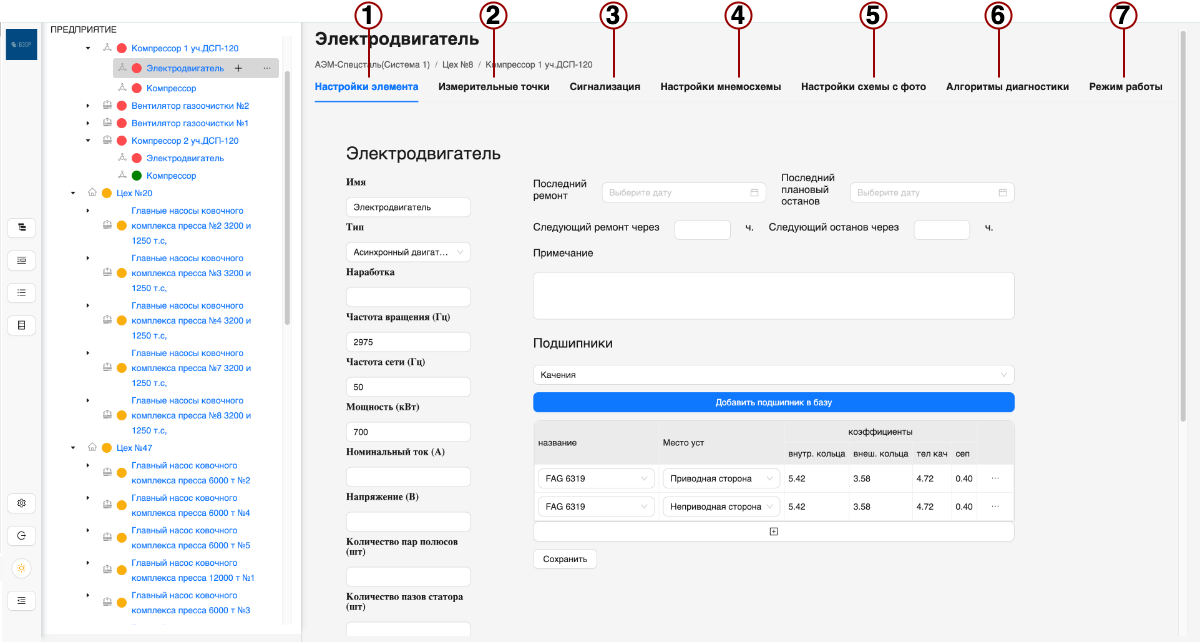The height and width of the screenshot is (643, 1200).
Task: Click the Добавить подшипник в базу button
Action: coord(773,402)
